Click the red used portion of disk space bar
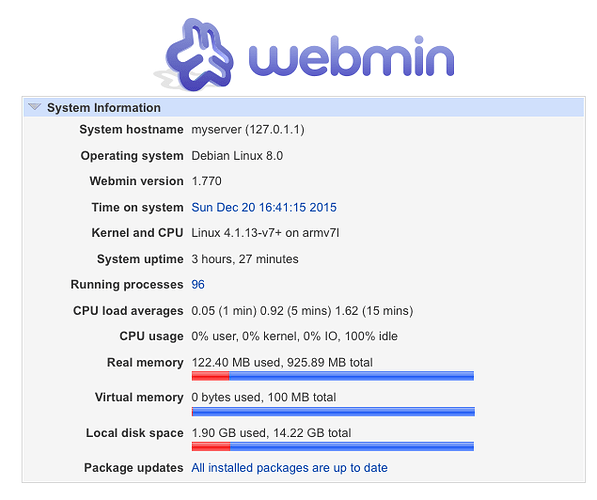Image resolution: width=597 pixels, height=500 pixels. [x=211, y=446]
